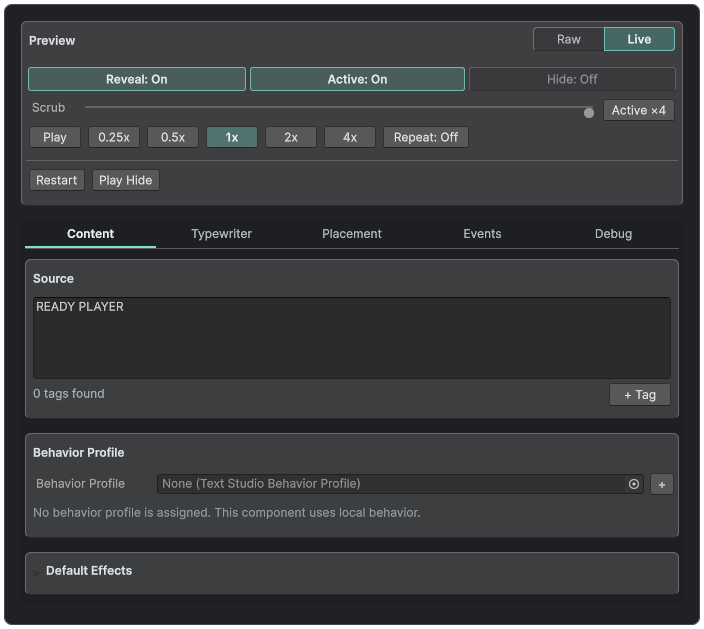Open the Behavior Profile object picker icon
Image resolution: width=704 pixels, height=629 pixels.
coord(634,484)
